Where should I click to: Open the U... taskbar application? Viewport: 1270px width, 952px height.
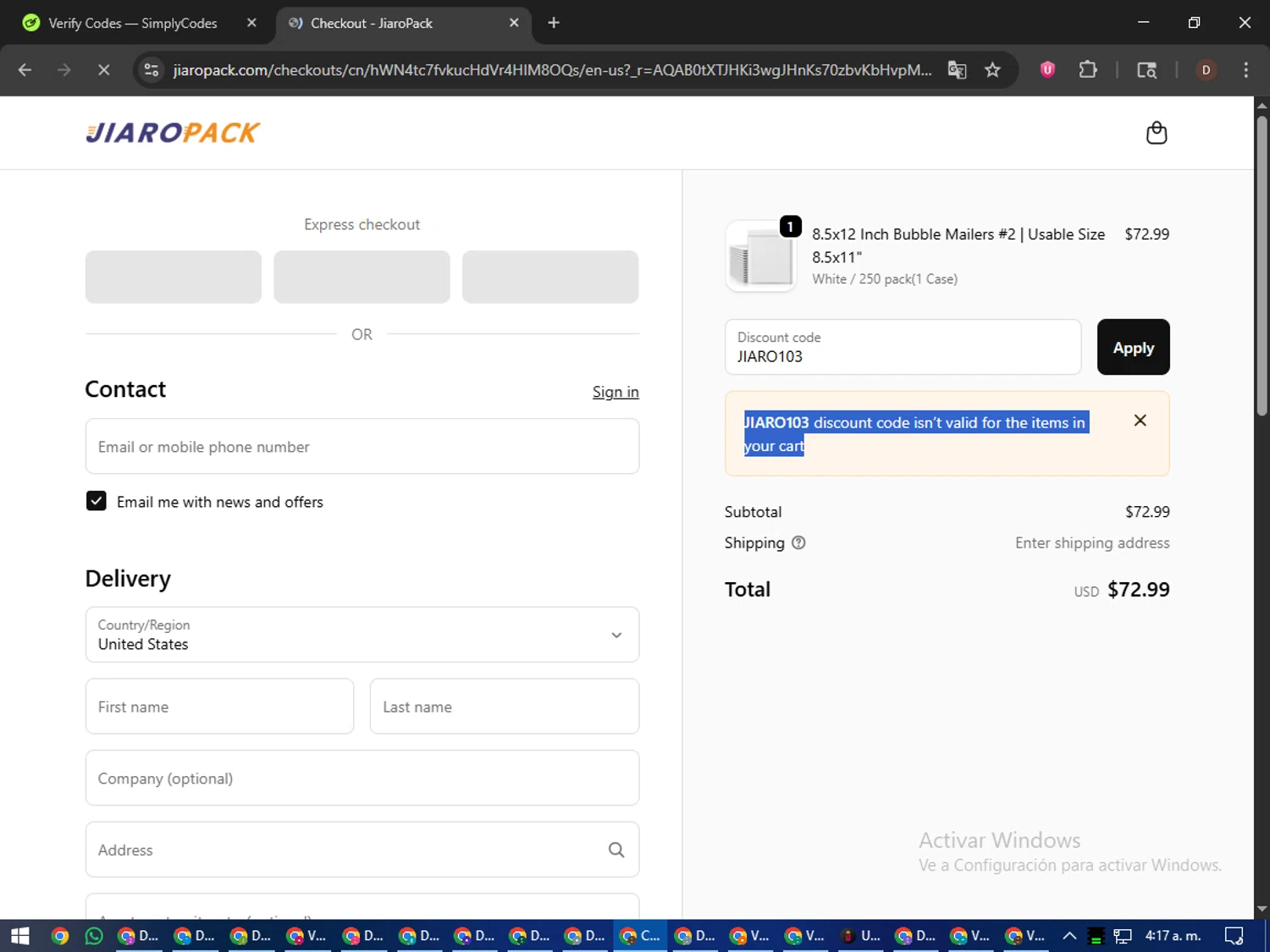coord(861,935)
